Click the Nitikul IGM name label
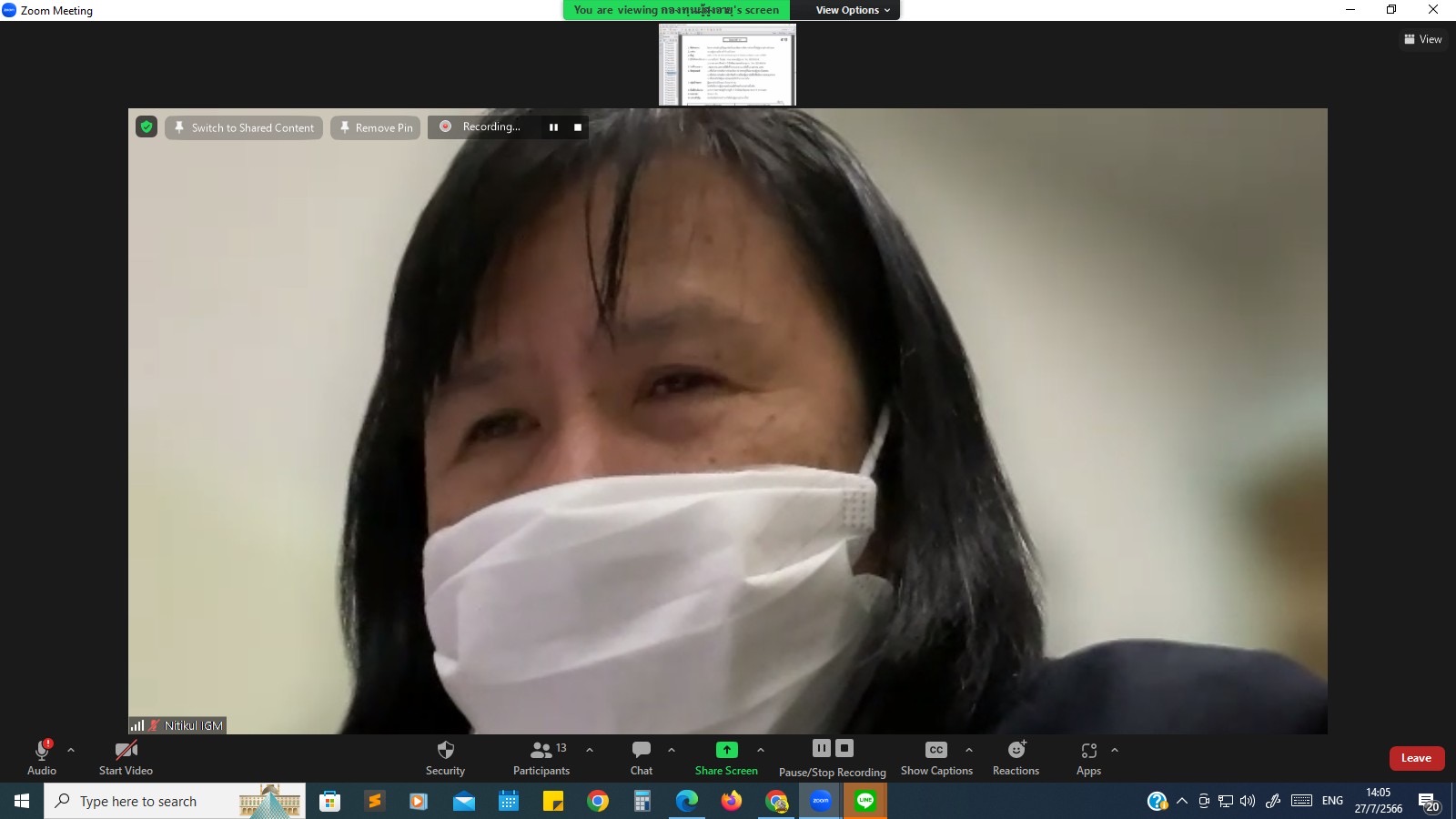Image resolution: width=1456 pixels, height=819 pixels. (x=194, y=725)
